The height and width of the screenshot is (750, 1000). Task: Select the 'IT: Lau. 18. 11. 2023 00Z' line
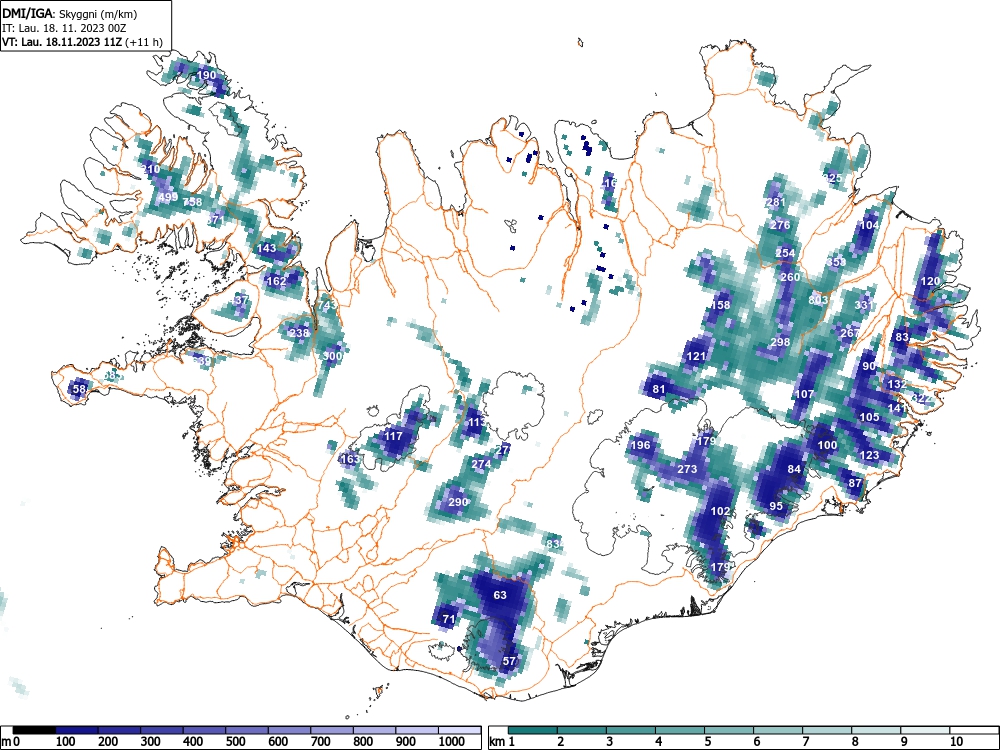(62, 28)
